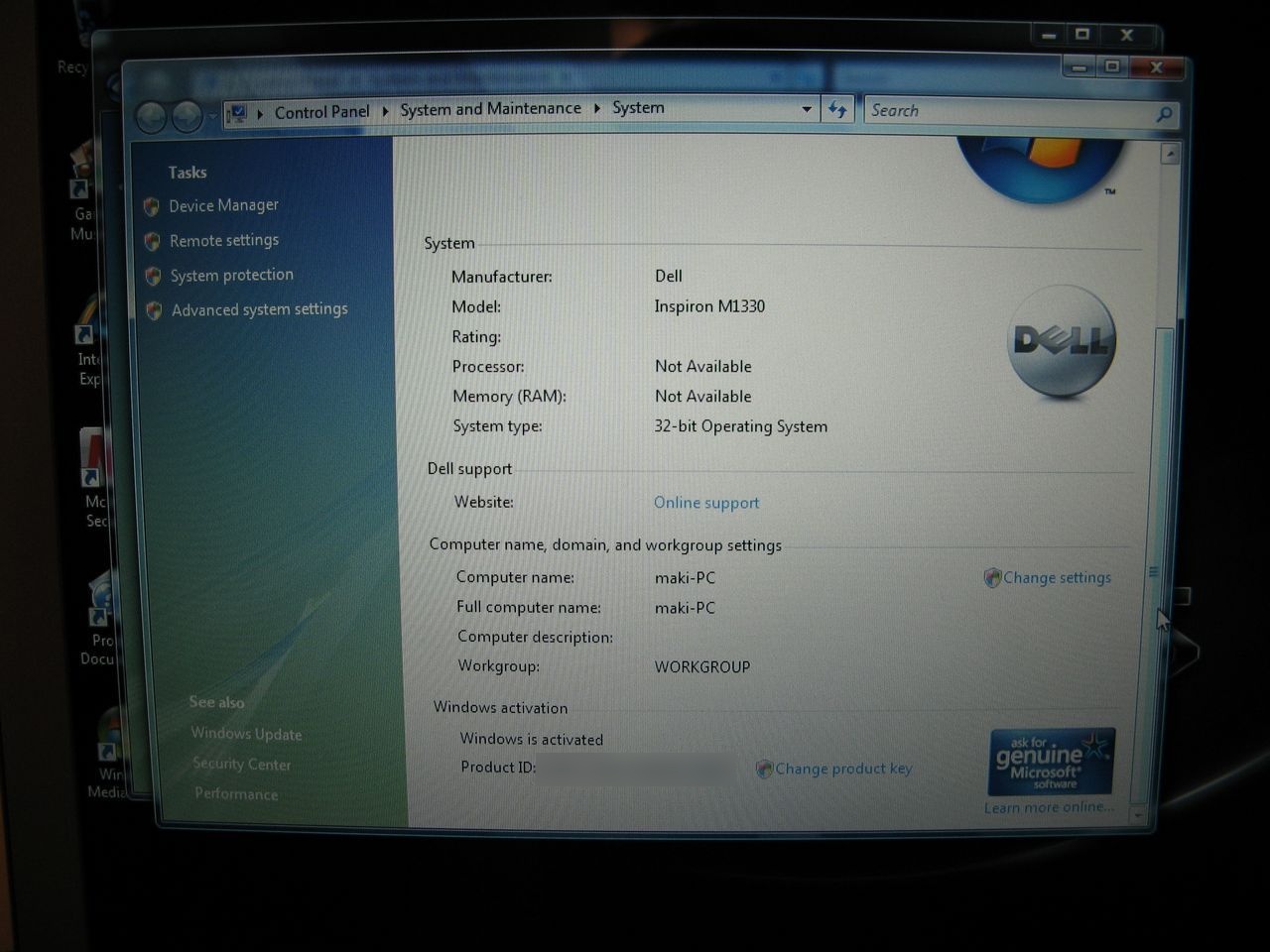Click the Device Manager shield icon

[x=152, y=206]
